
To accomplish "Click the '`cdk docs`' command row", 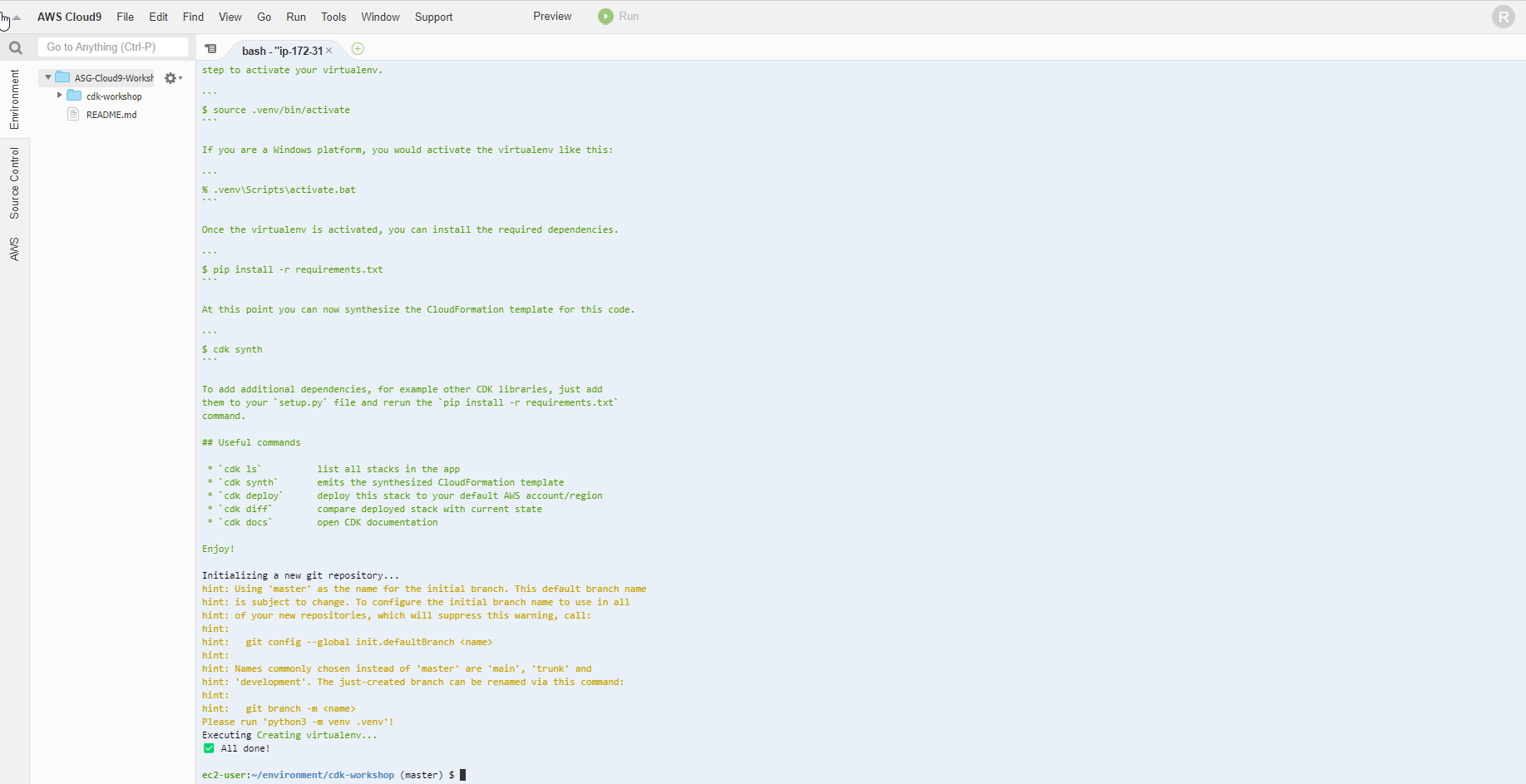I will tap(323, 522).
